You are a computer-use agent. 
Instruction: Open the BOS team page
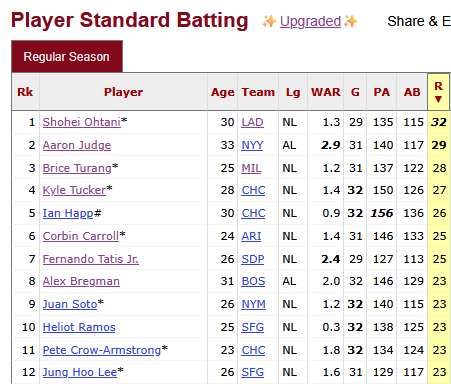253,281
